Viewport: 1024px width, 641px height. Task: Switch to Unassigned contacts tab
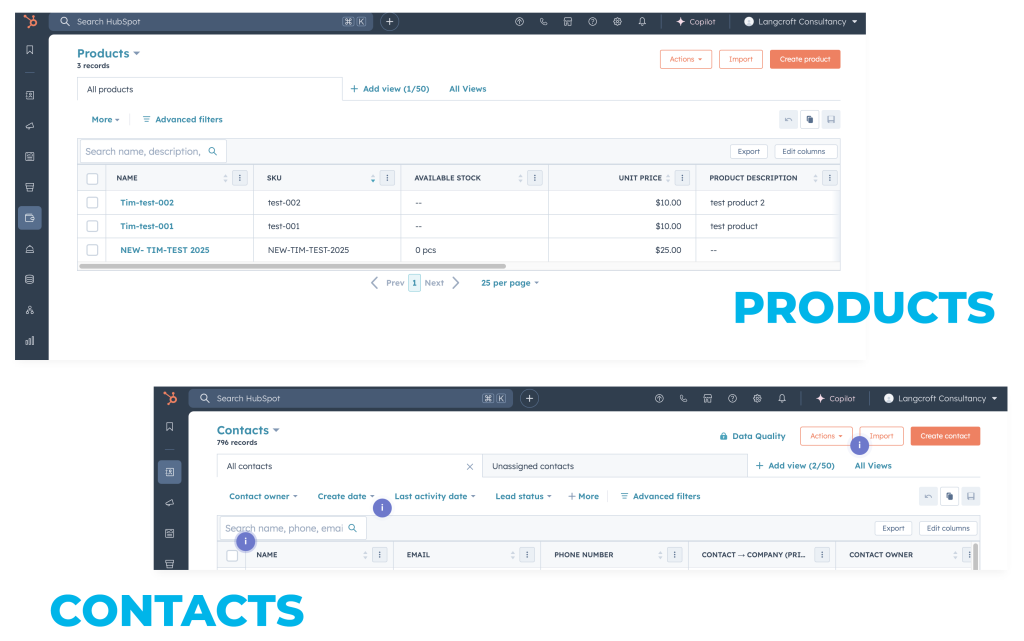(x=615, y=466)
